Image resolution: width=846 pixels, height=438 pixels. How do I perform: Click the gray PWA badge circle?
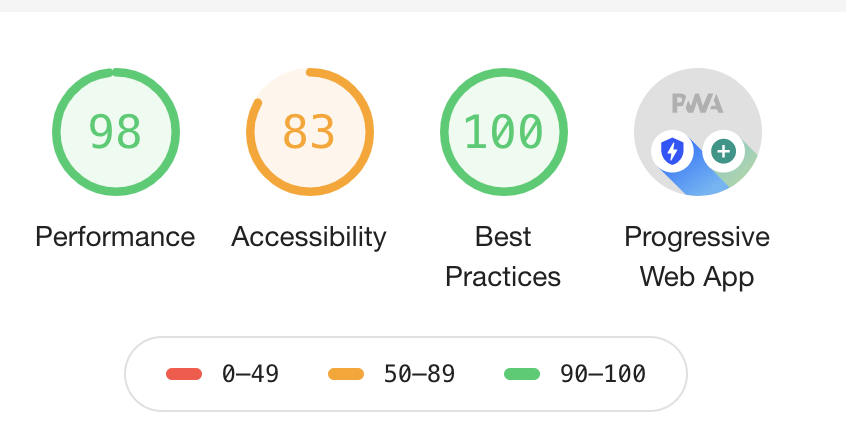(698, 132)
